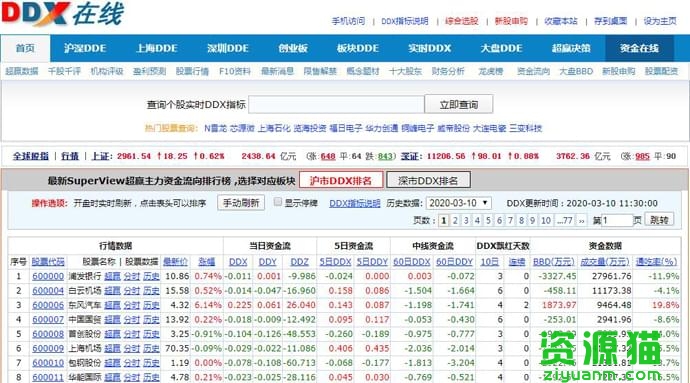This screenshot has width=690, height=383.
Task: Select the 沪市DDX排名 tab
Action: (341, 180)
